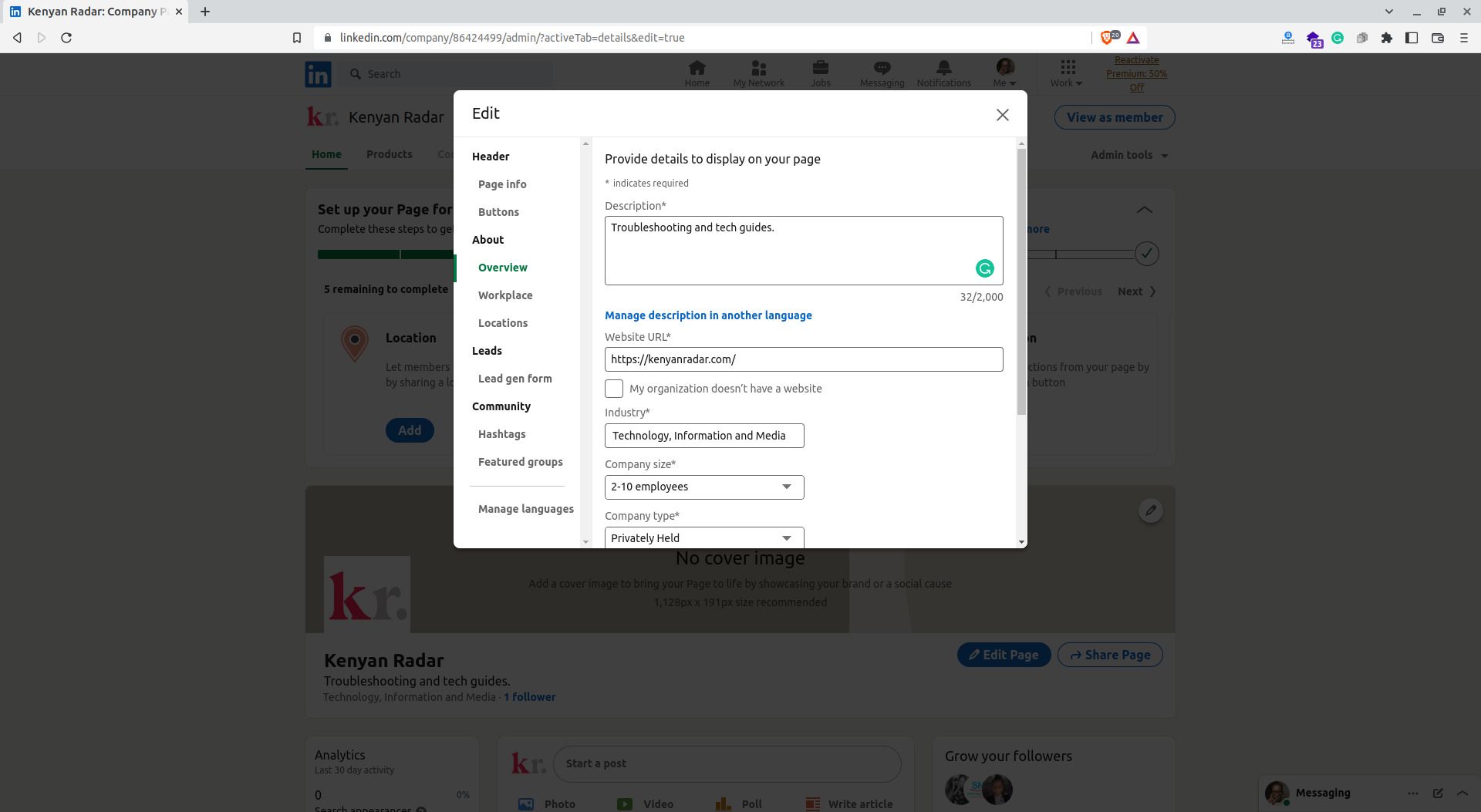The width and height of the screenshot is (1481, 812).
Task: Attach a Photo in the post composer
Action: pos(549,804)
